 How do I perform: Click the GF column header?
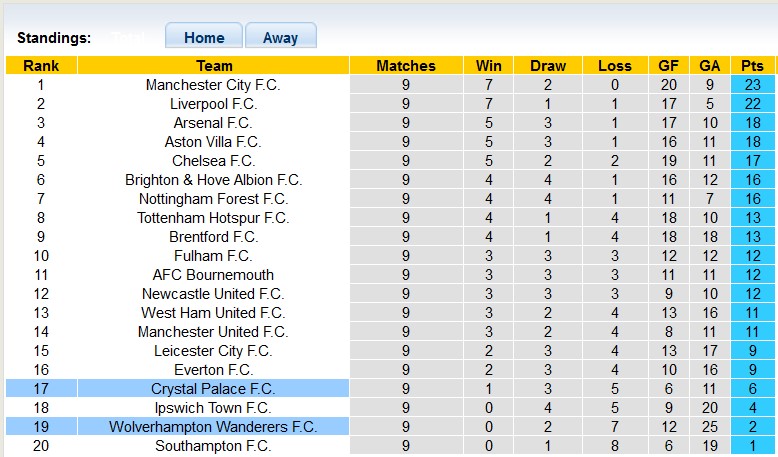(668, 66)
